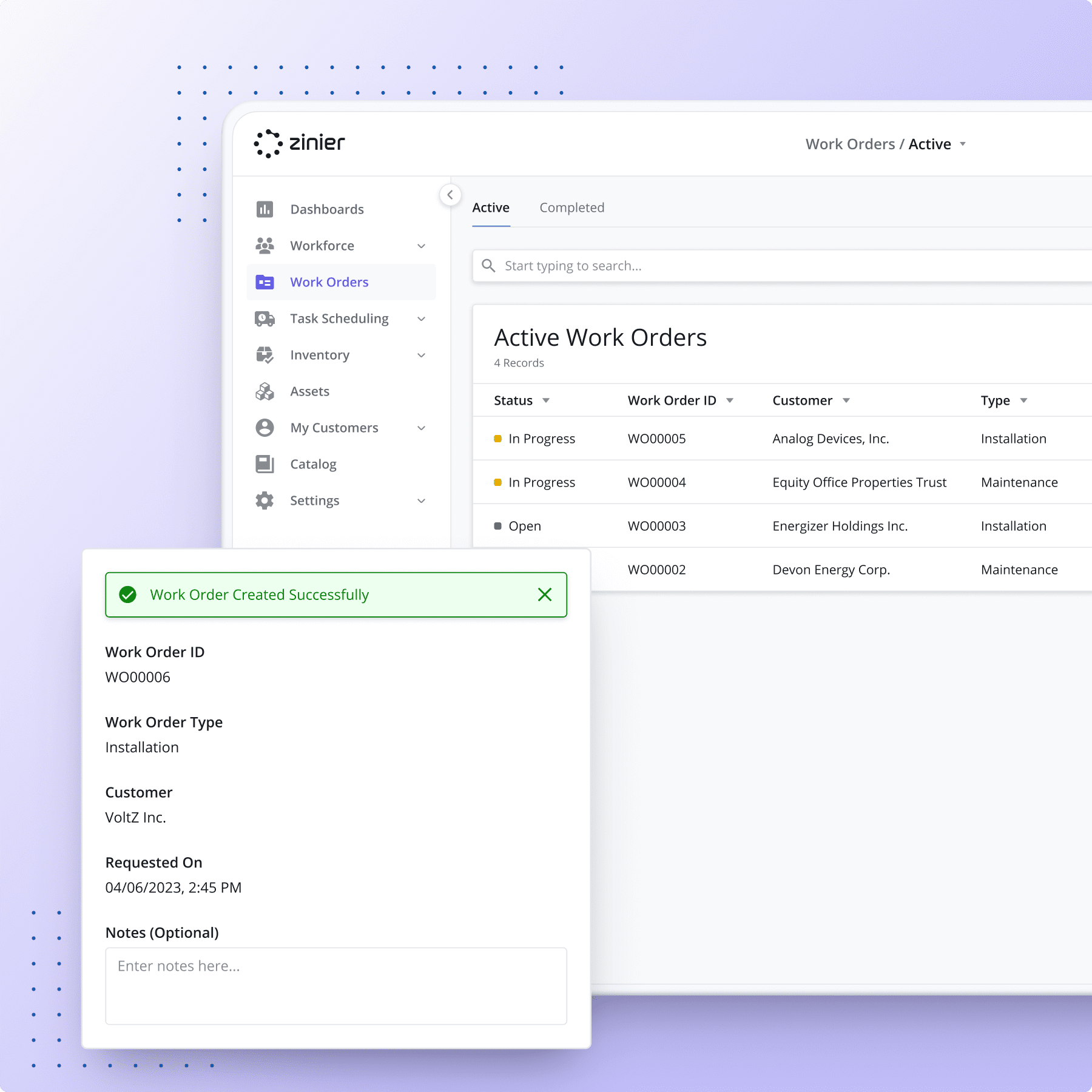Viewport: 1092px width, 1092px height.
Task: Open work order WO00004
Action: point(657,482)
